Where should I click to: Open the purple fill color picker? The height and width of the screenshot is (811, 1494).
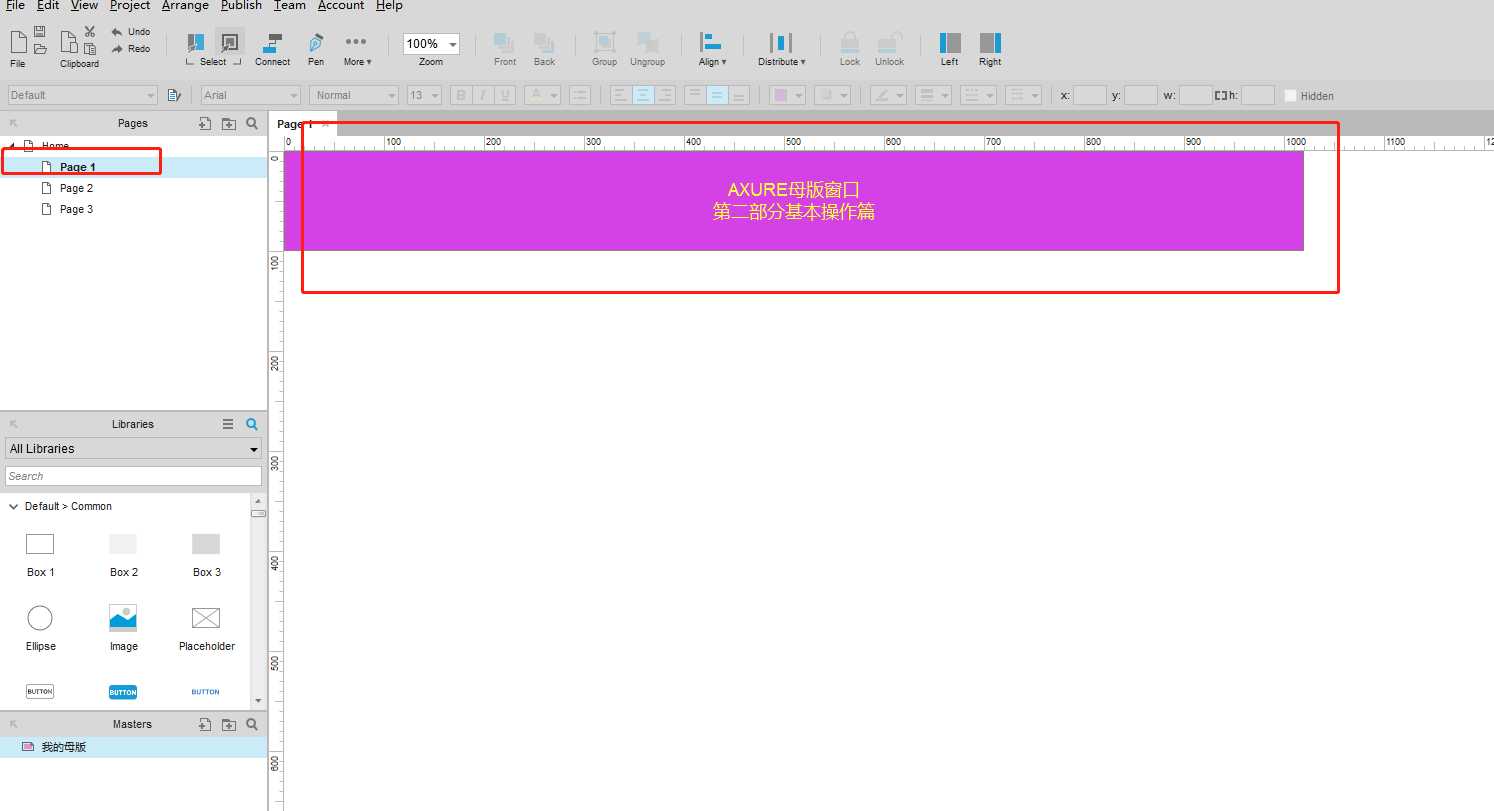pos(787,96)
